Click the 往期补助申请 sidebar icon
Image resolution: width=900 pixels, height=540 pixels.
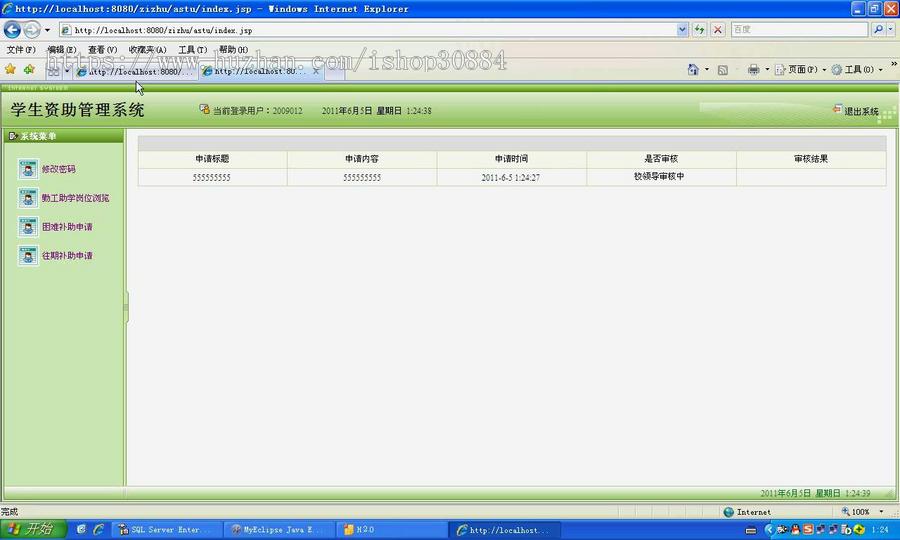[x=28, y=255]
